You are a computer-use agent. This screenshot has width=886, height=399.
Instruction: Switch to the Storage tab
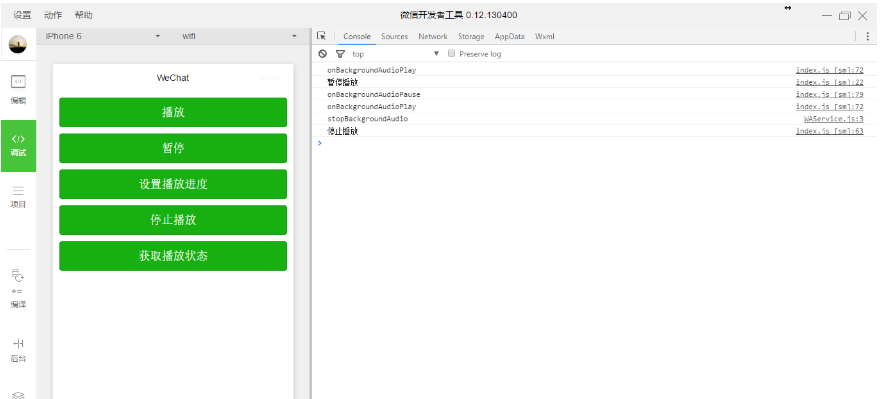click(471, 36)
